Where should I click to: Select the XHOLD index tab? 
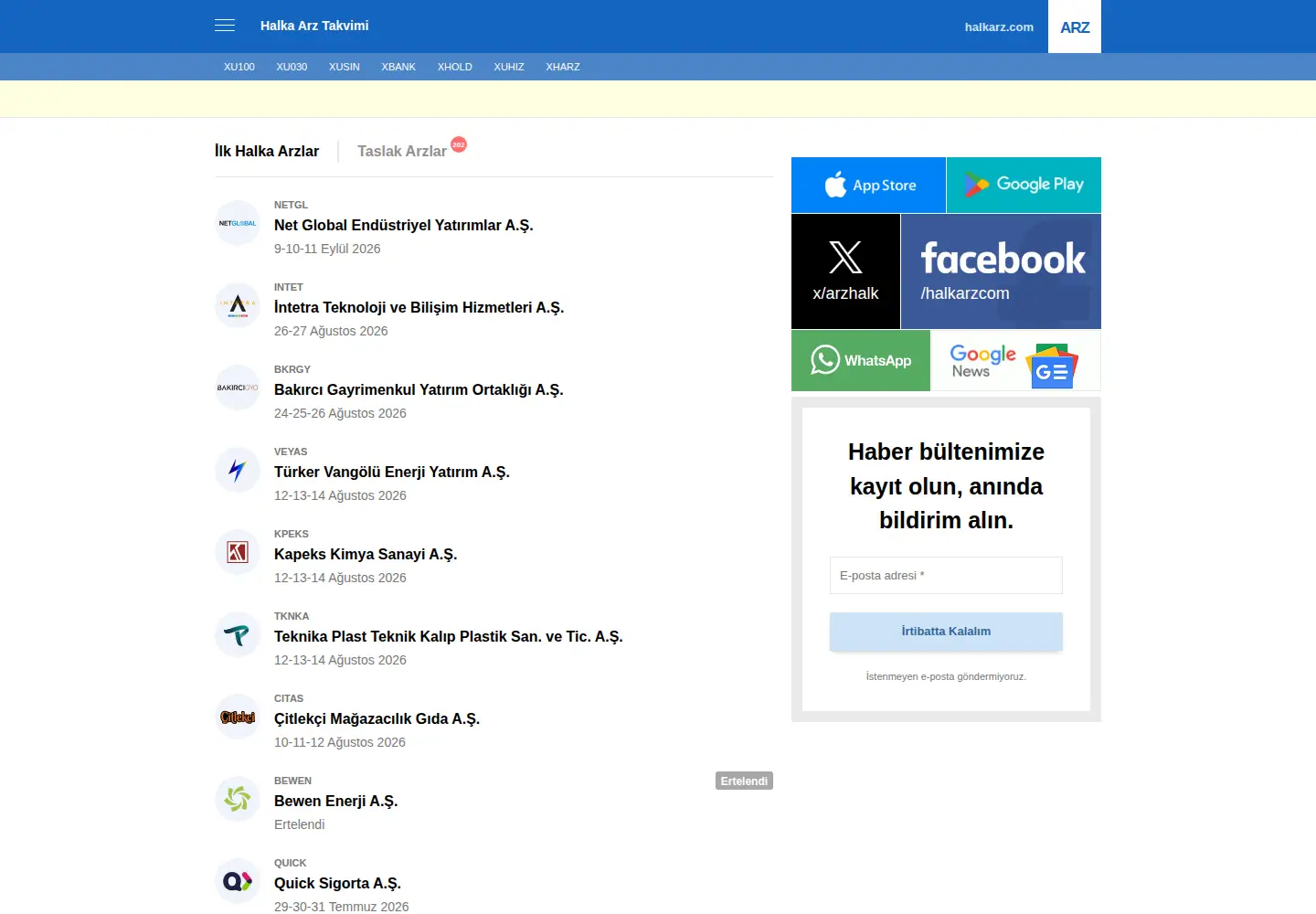coord(455,67)
